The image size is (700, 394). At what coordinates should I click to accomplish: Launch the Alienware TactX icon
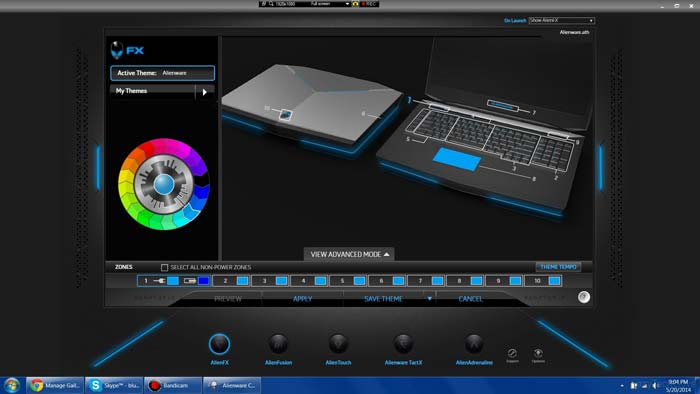403,344
